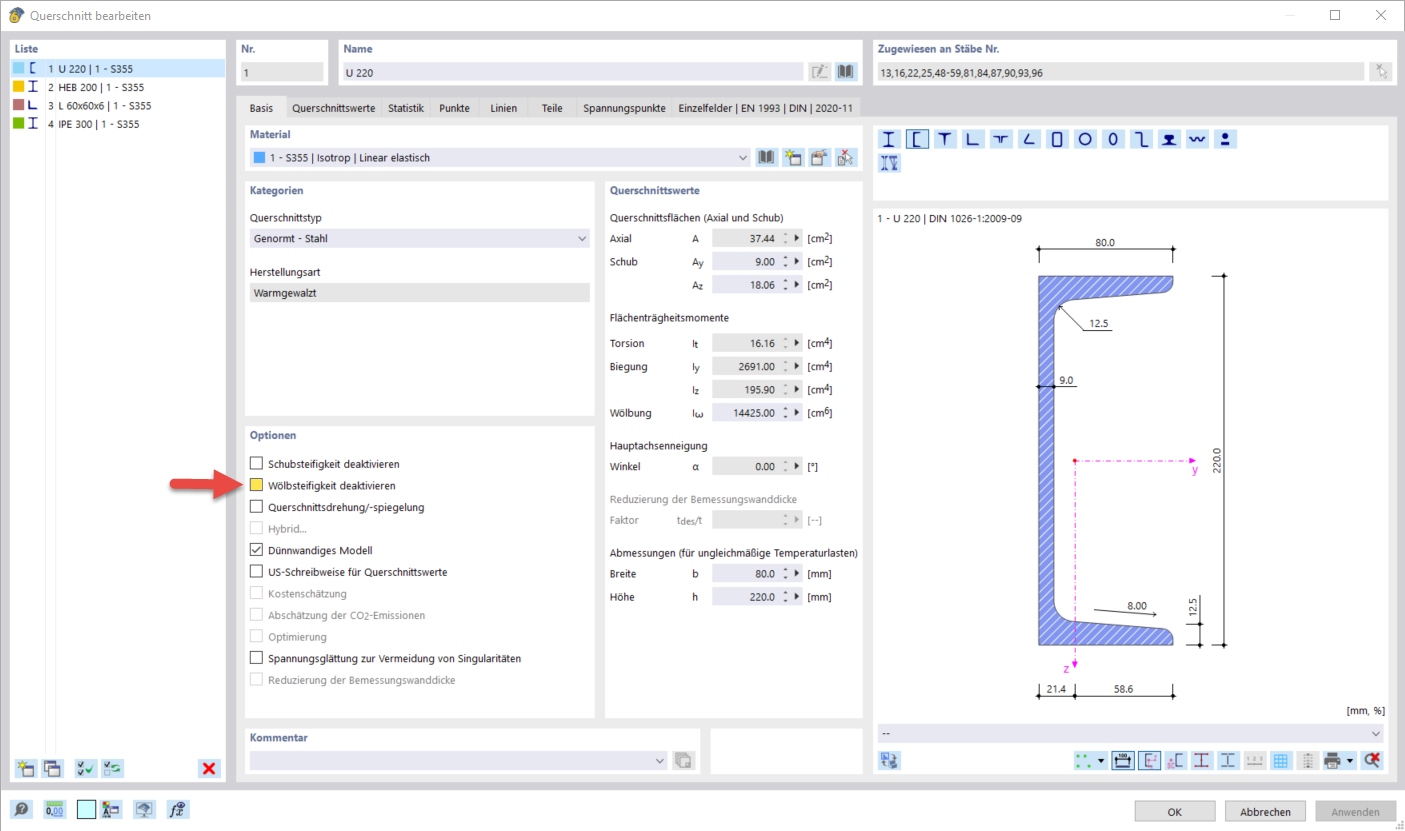
Task: Expand the Kommentar combo box
Action: click(x=660, y=761)
